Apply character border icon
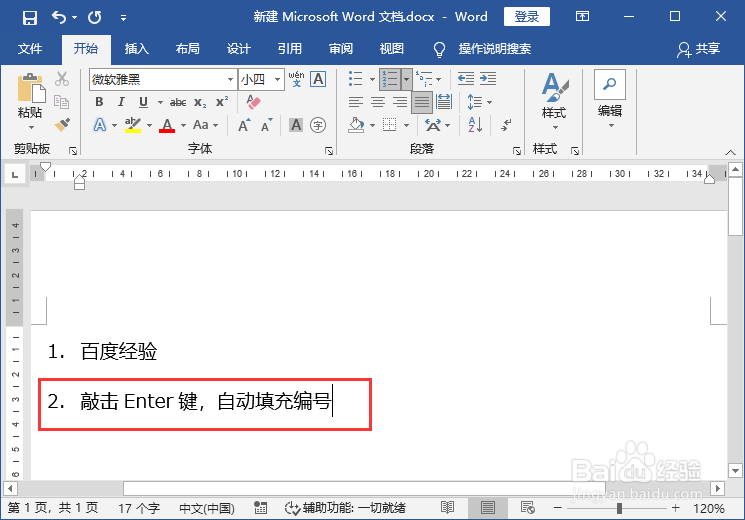 pos(318,79)
